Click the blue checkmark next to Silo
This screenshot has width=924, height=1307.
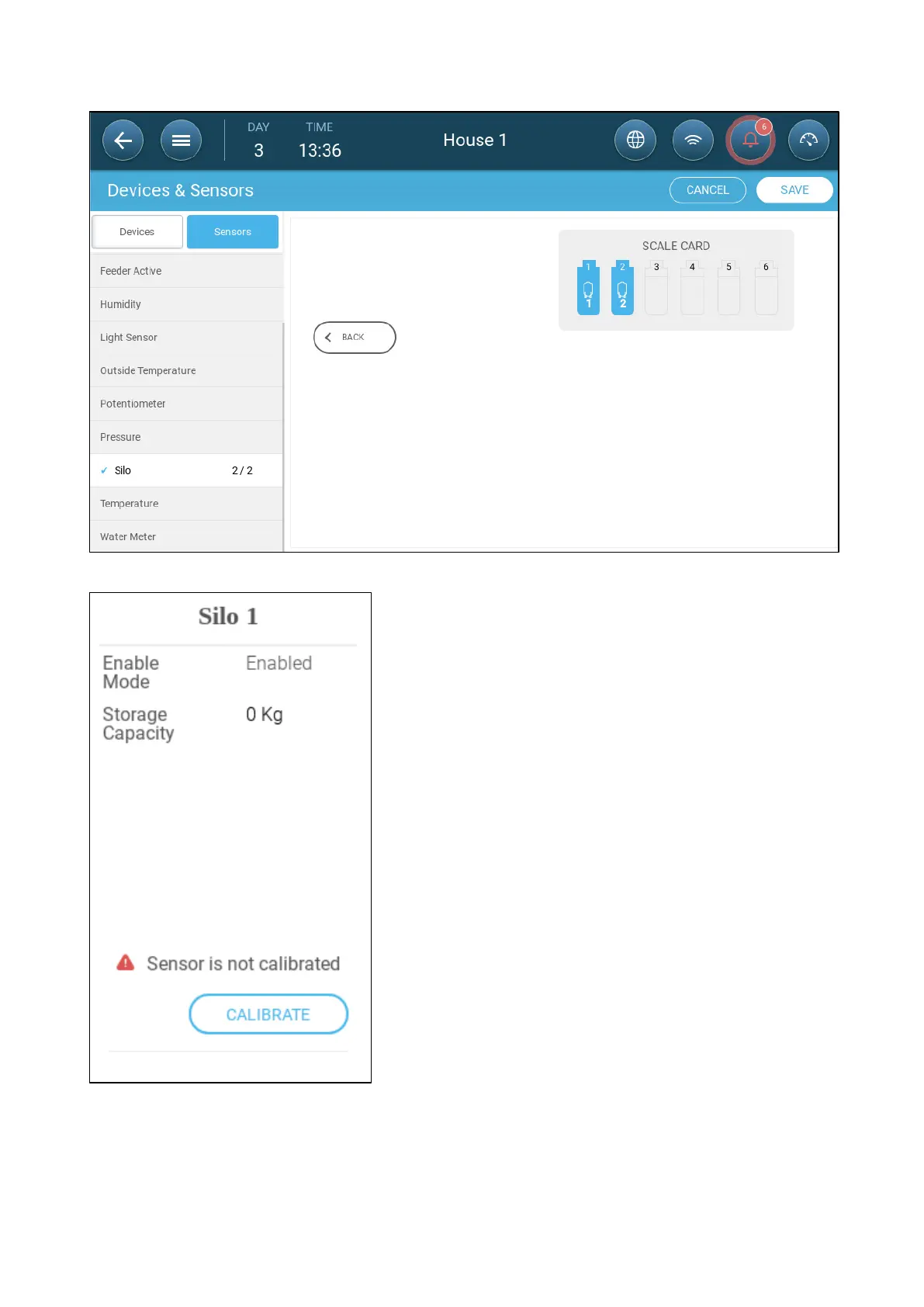(x=104, y=470)
